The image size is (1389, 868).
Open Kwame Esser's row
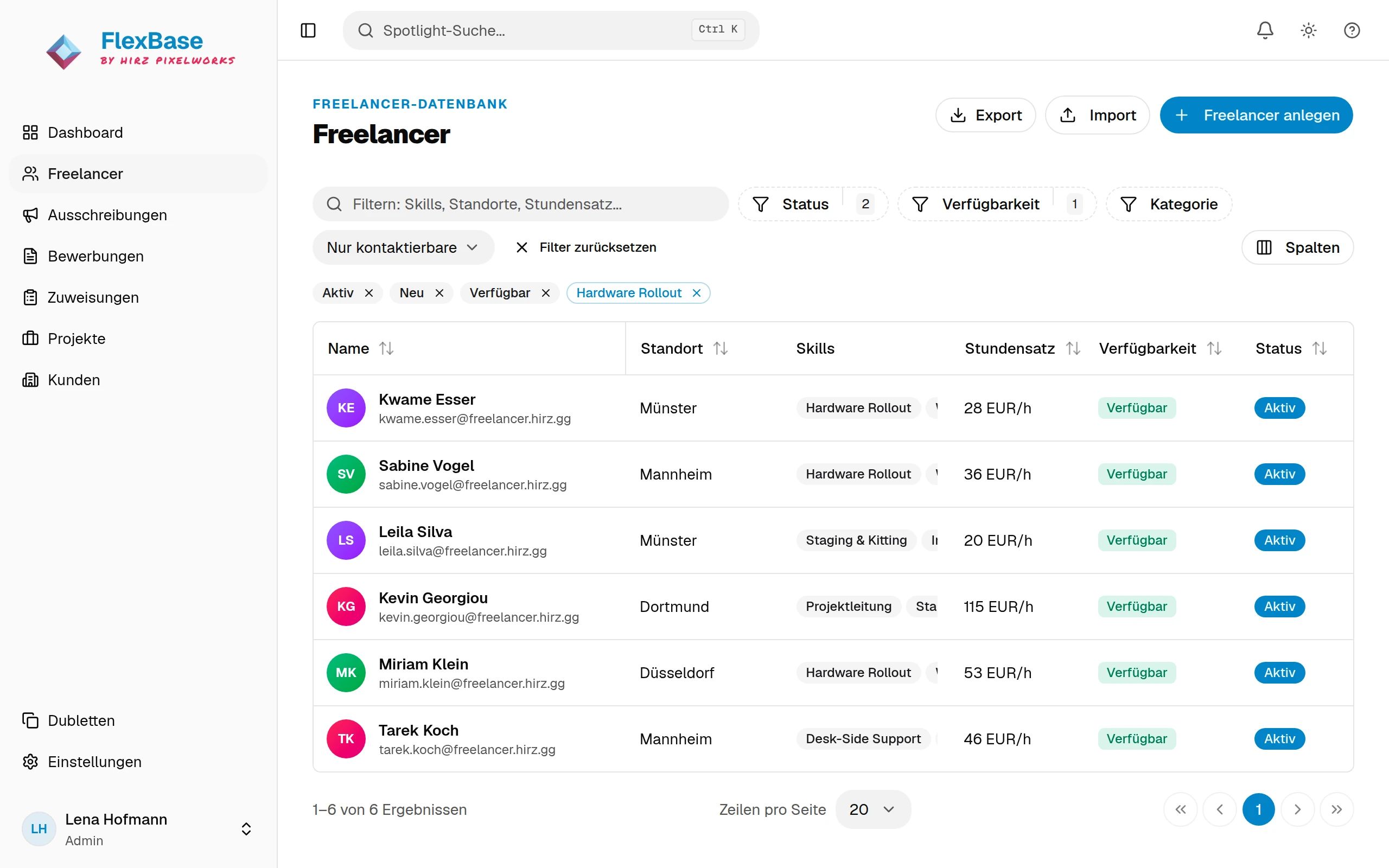tap(833, 408)
